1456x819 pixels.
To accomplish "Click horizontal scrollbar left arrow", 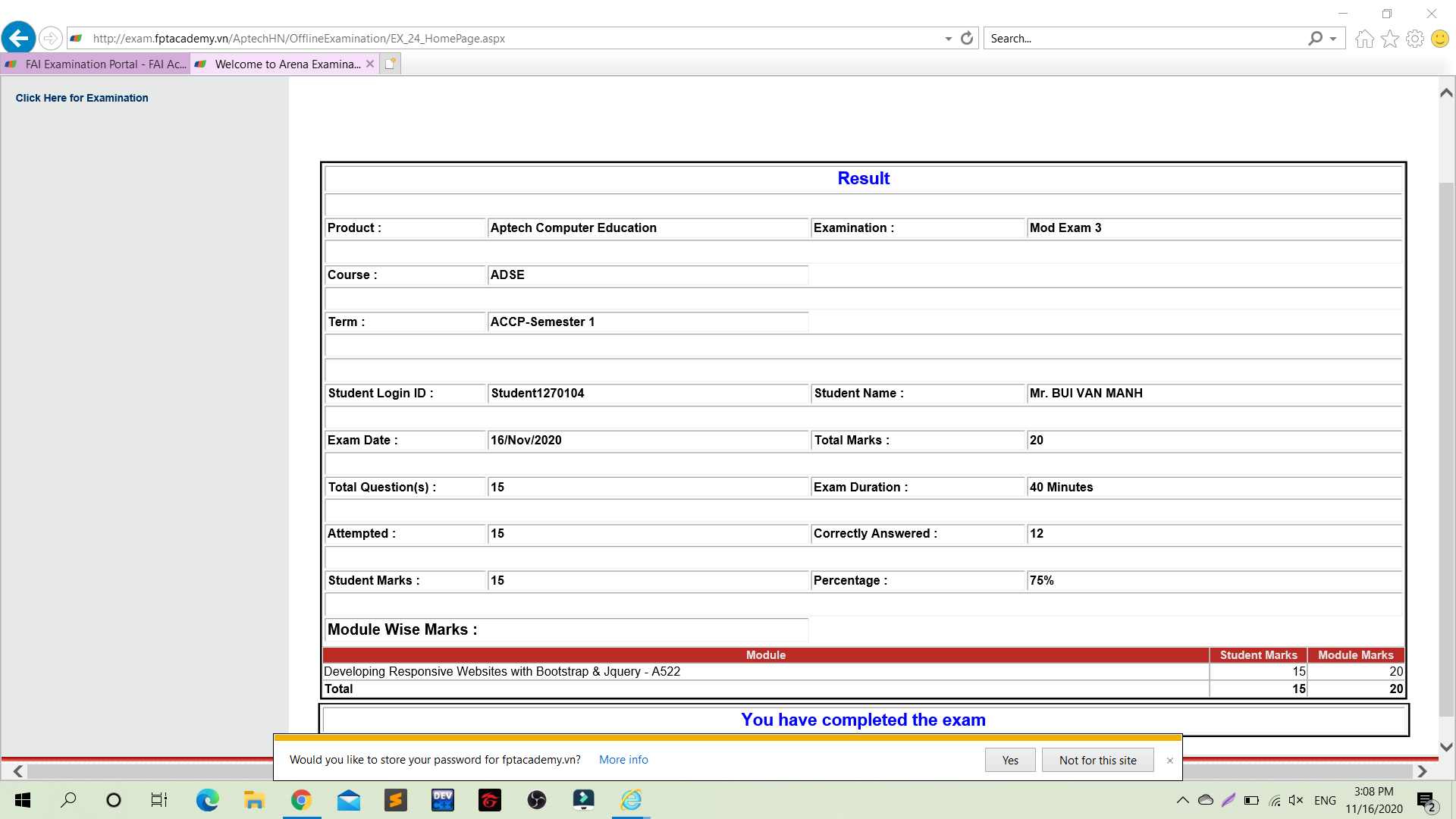I will coord(18,771).
